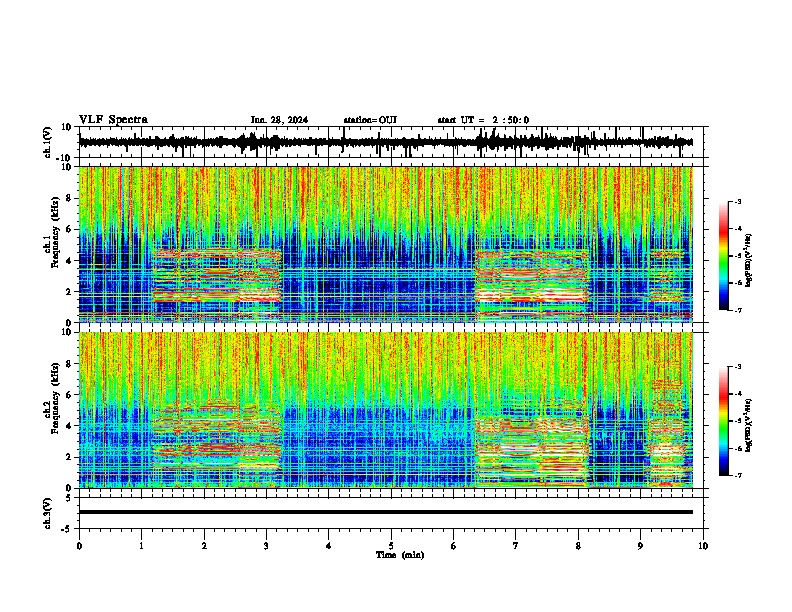Click the "5" tick on ch.3(V) axis
This screenshot has height=612, width=792.
[x=69, y=497]
